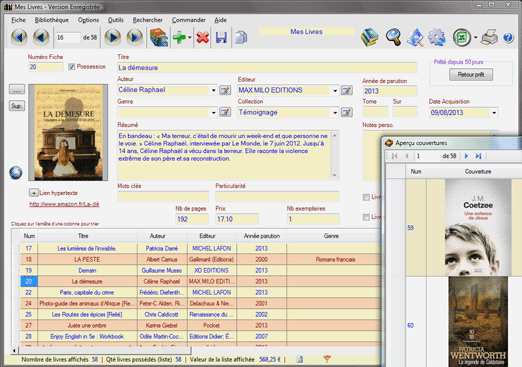The image size is (522, 367).
Task: Open settings gear icon
Action: point(437,37)
